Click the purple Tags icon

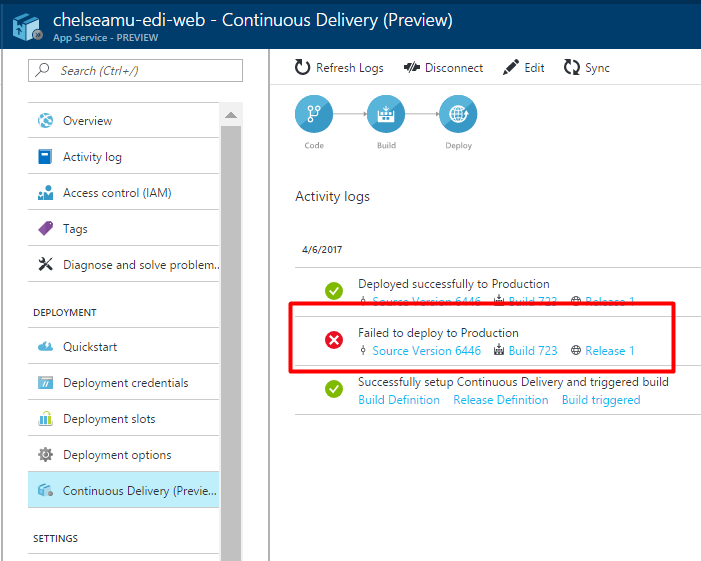pos(45,228)
